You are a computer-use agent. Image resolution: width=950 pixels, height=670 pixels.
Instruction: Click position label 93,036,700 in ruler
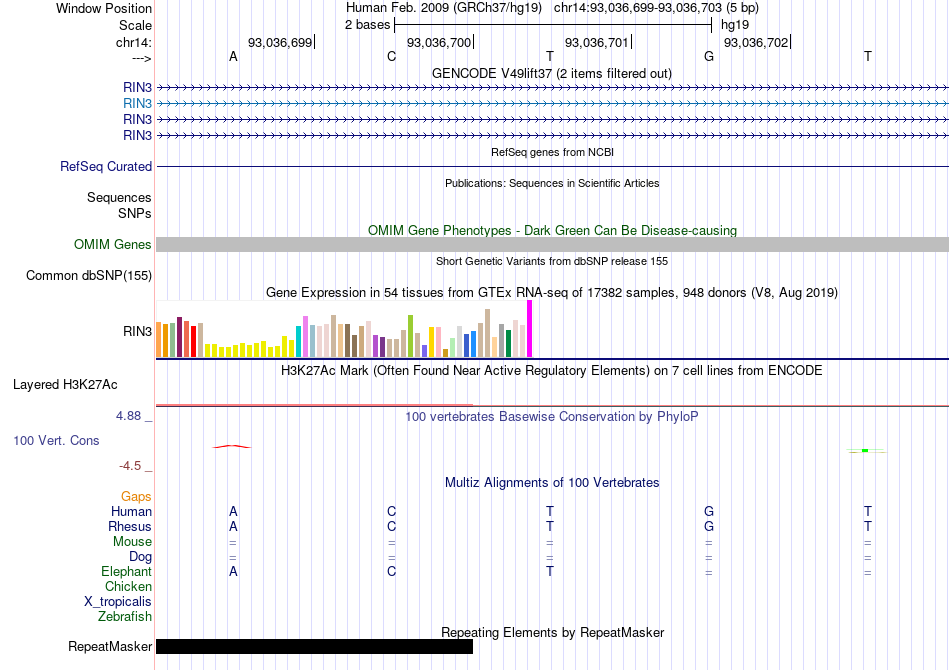tap(439, 42)
